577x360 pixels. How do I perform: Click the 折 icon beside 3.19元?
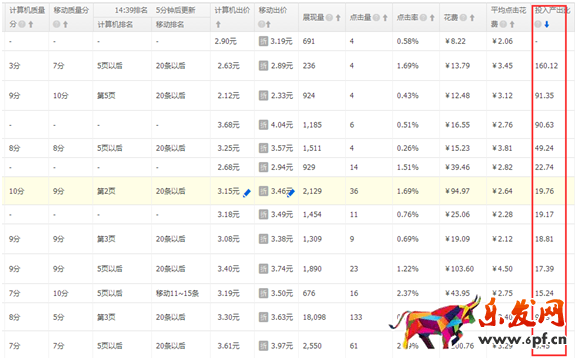tap(263, 41)
